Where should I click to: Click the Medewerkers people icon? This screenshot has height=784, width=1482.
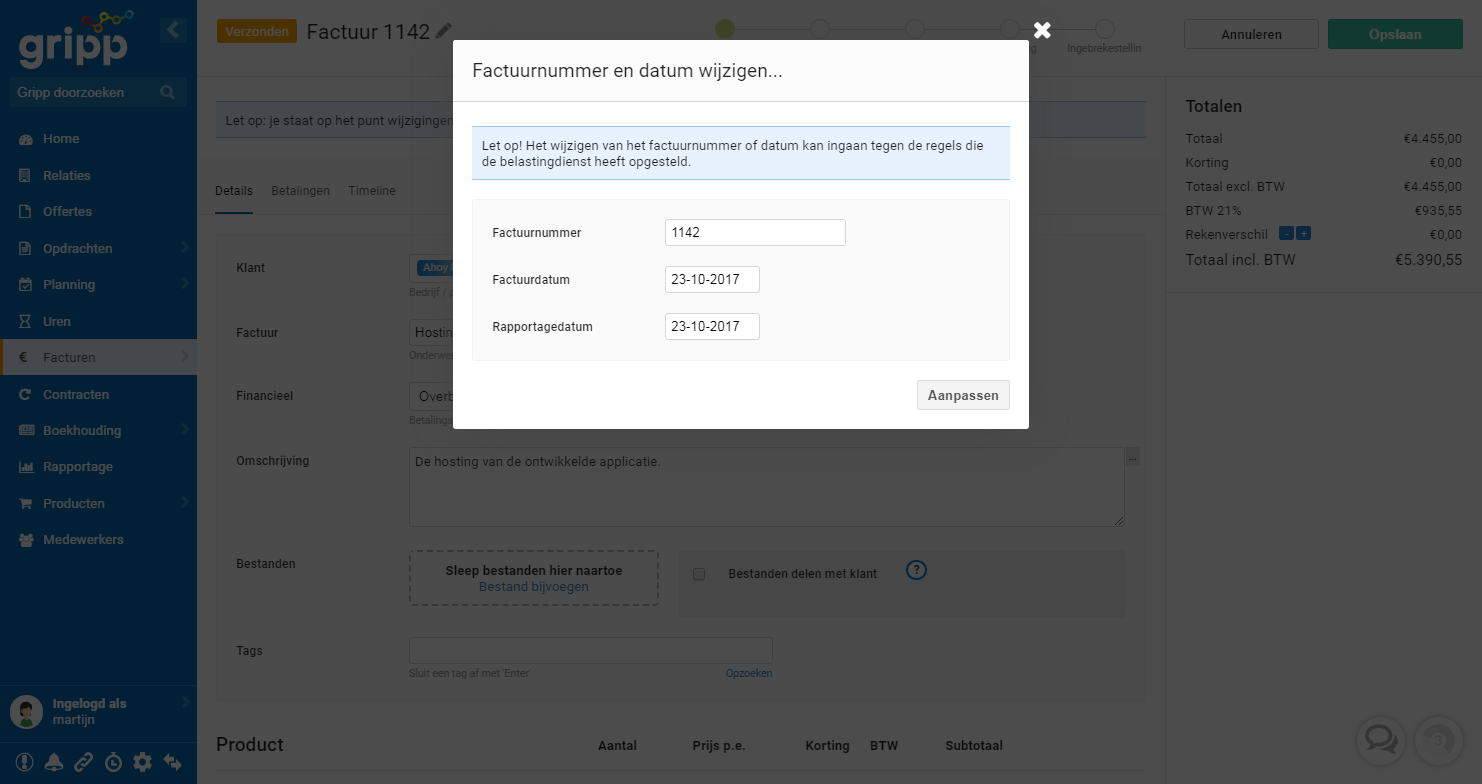click(26, 540)
